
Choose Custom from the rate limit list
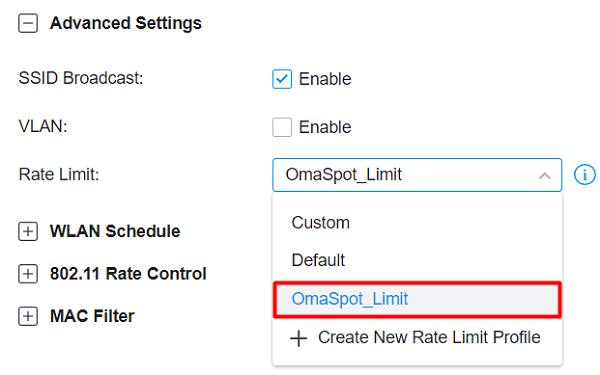click(417, 223)
